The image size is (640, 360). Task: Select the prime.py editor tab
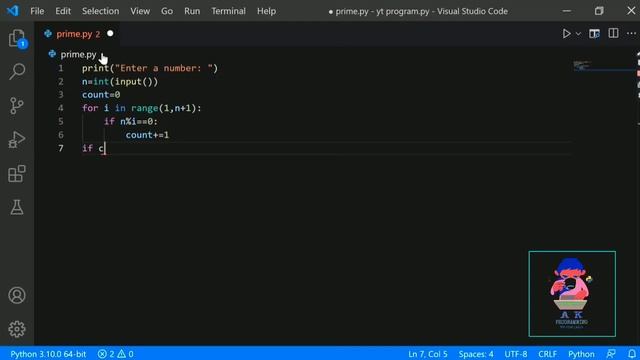pos(78,34)
